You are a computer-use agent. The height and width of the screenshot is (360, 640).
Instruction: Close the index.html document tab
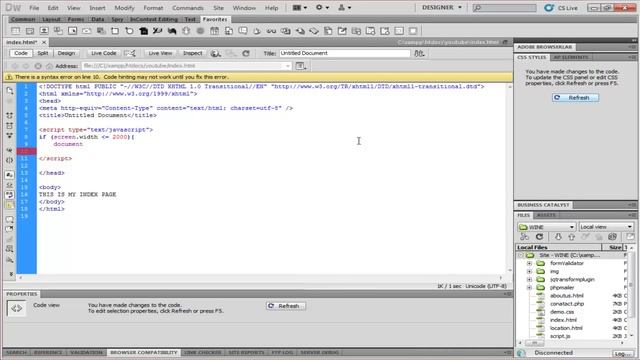(x=44, y=42)
